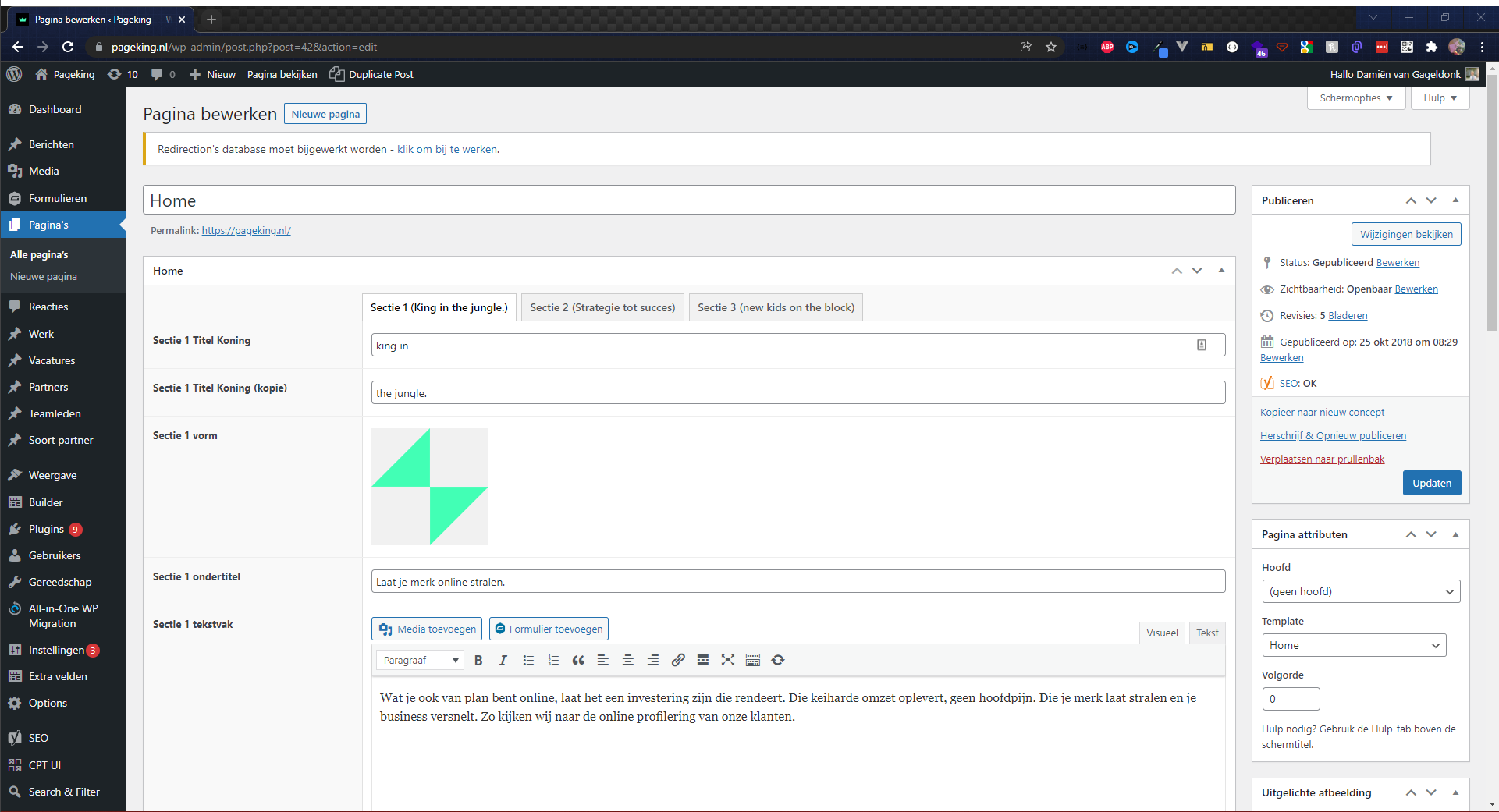Click the Updaten button
Screen dimensions: 1499x812
[1431, 483]
